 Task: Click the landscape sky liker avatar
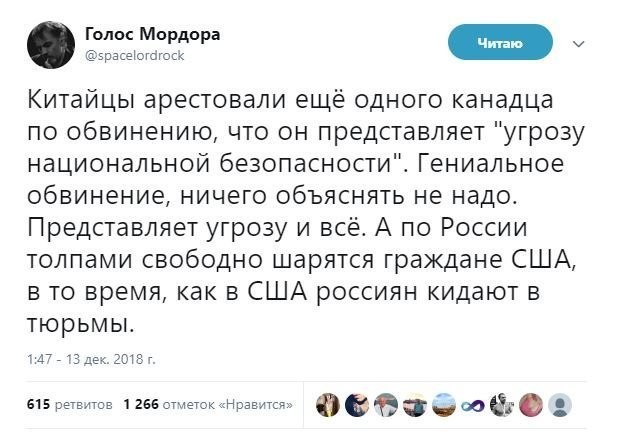(x=444, y=404)
